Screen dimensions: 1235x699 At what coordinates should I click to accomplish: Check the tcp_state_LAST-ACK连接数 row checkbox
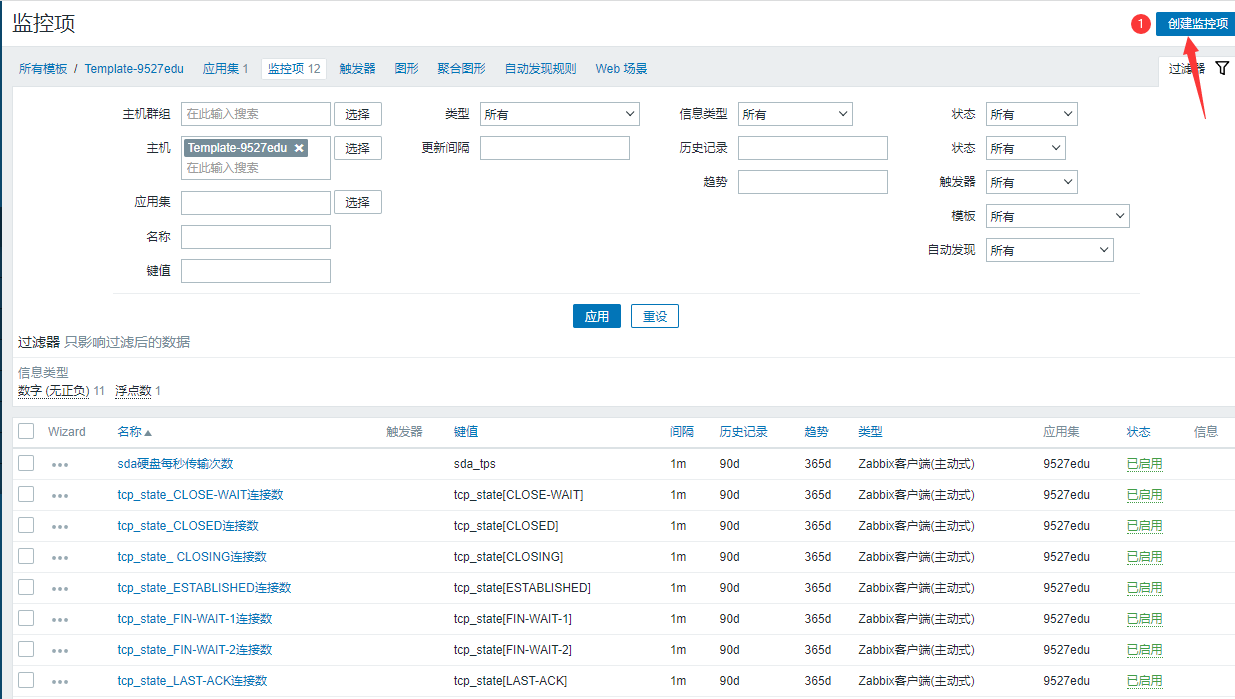click(26, 680)
